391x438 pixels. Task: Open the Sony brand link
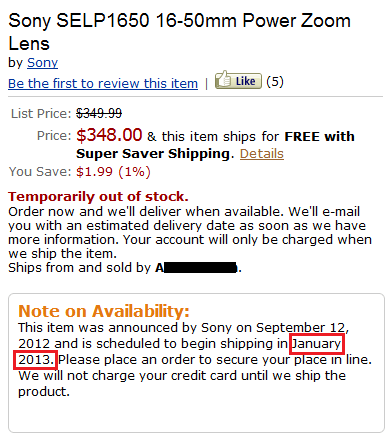pyautogui.click(x=42, y=63)
